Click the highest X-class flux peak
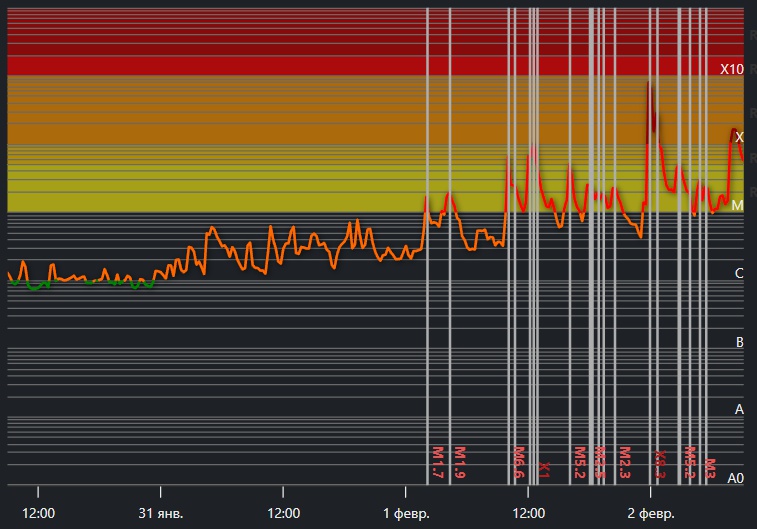 coord(649,86)
